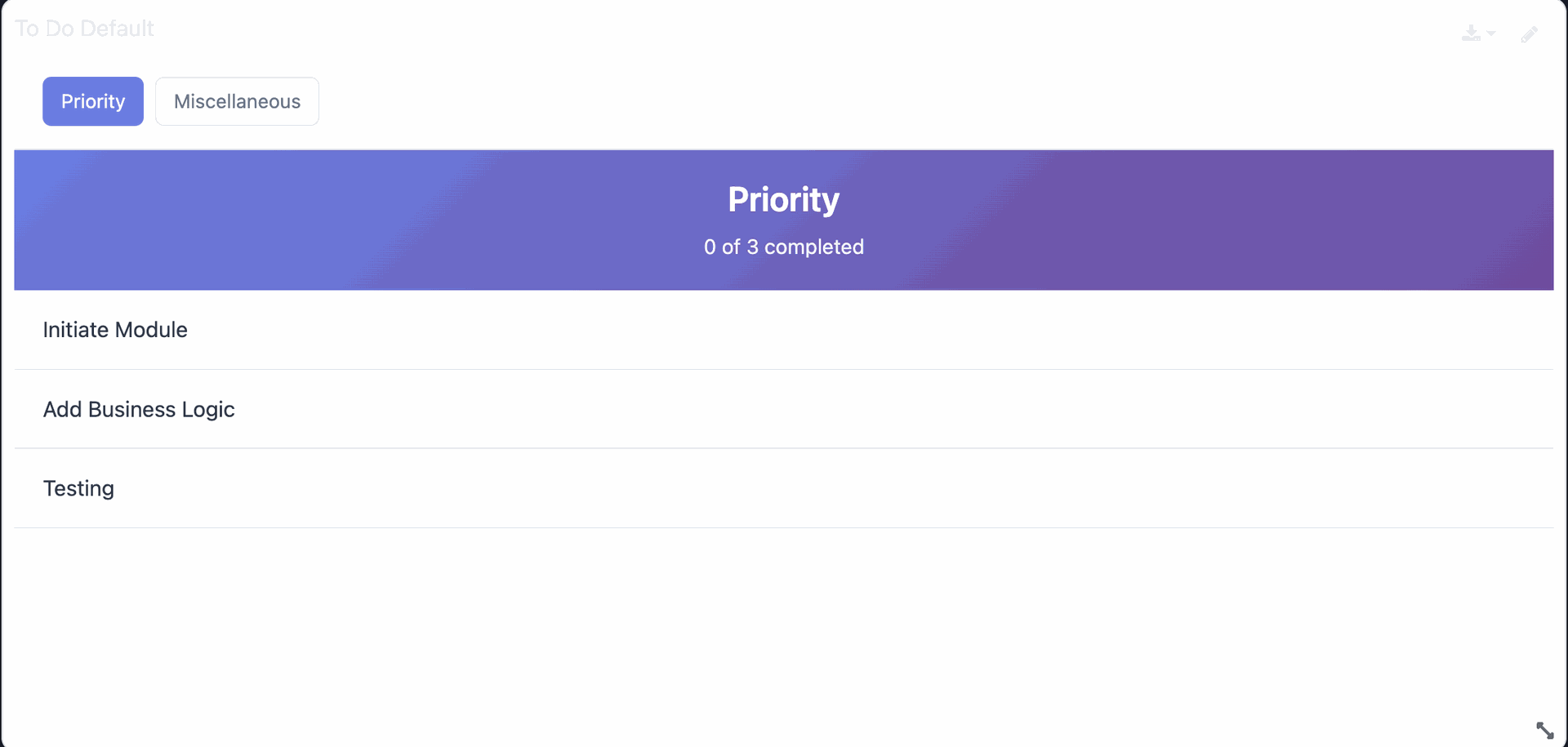This screenshot has height=747, width=1568.
Task: Click the blank area below Testing row
Action: click(784, 620)
